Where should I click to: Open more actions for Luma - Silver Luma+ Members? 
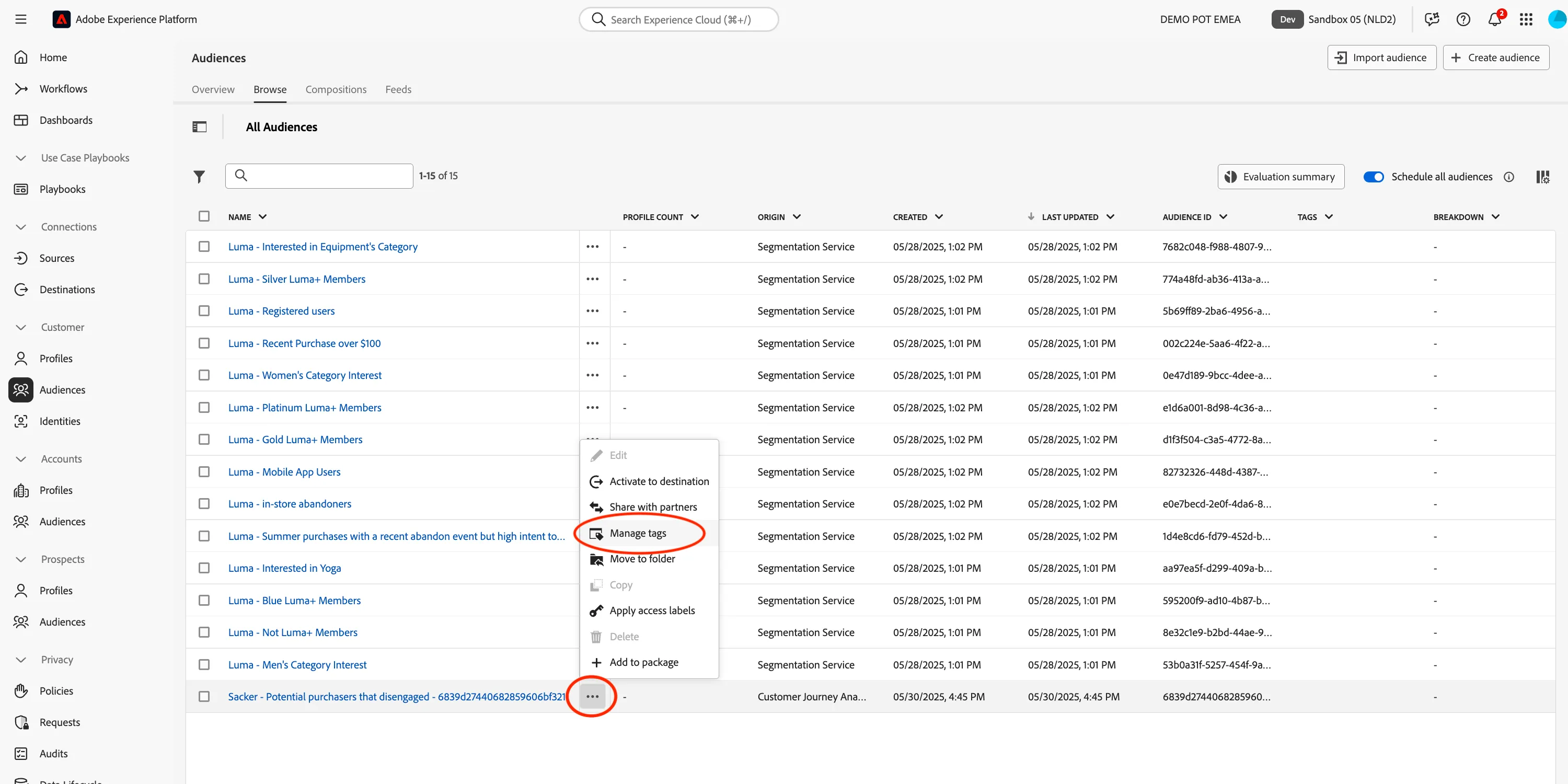point(592,279)
